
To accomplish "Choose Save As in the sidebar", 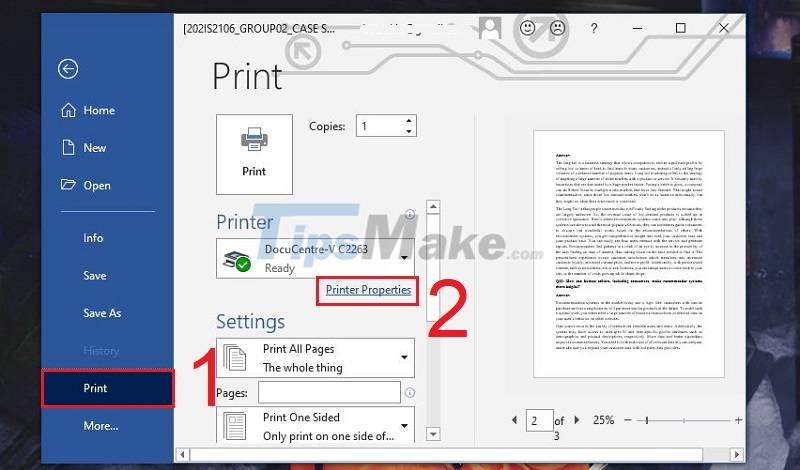I will [x=102, y=313].
